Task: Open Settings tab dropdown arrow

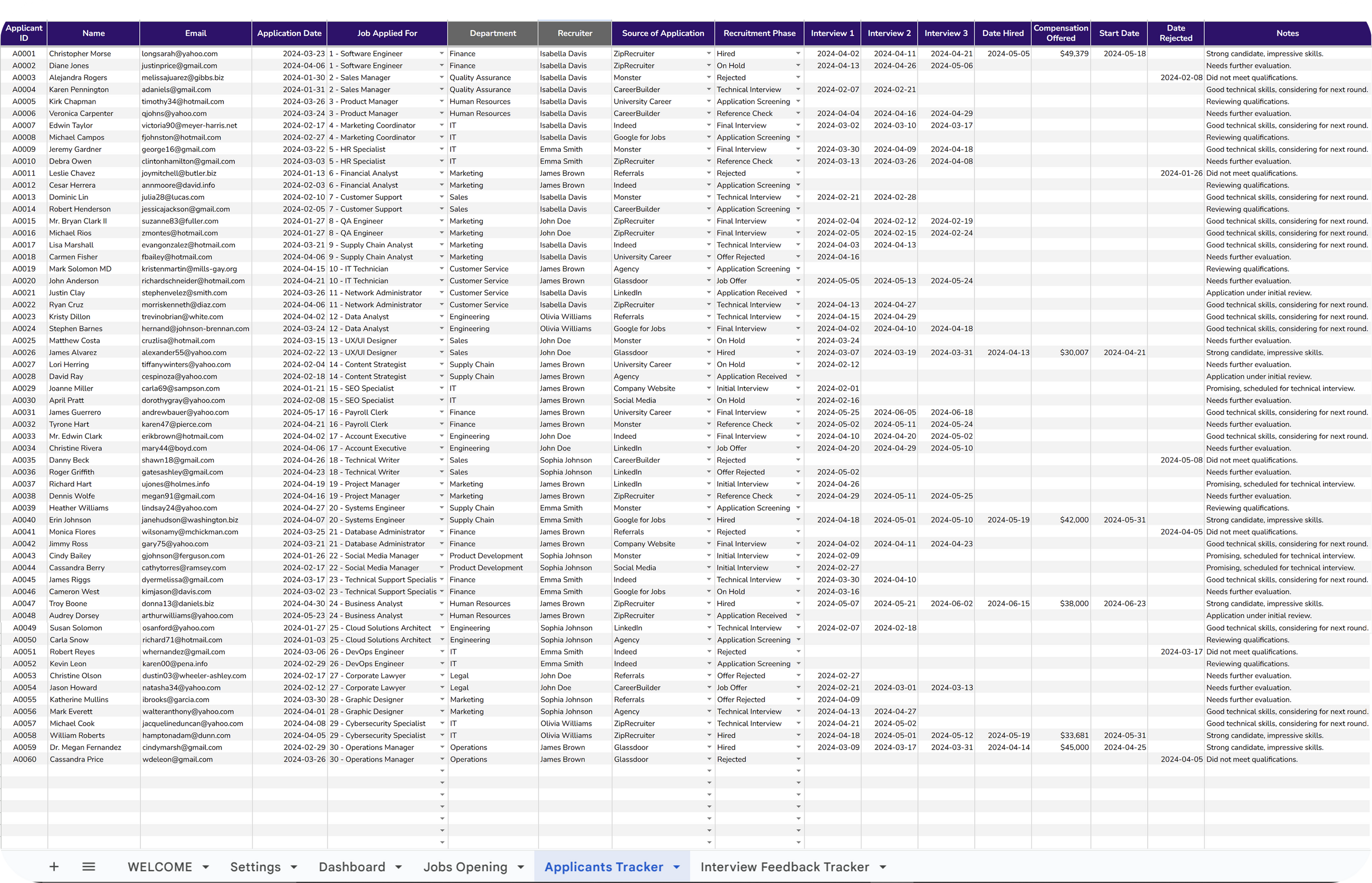Action: (294, 867)
